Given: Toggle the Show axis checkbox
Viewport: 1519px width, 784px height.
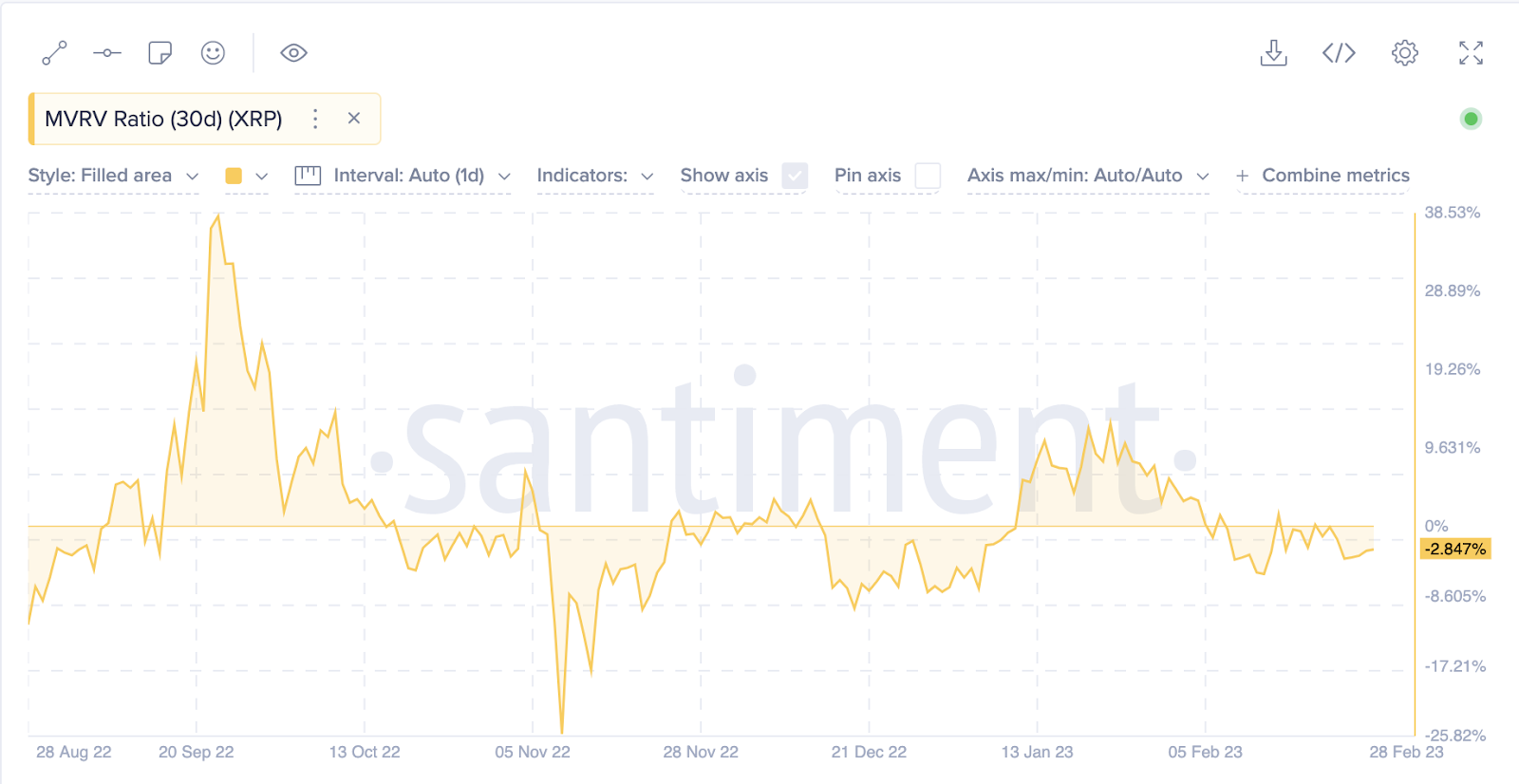Looking at the screenshot, I should (x=795, y=176).
